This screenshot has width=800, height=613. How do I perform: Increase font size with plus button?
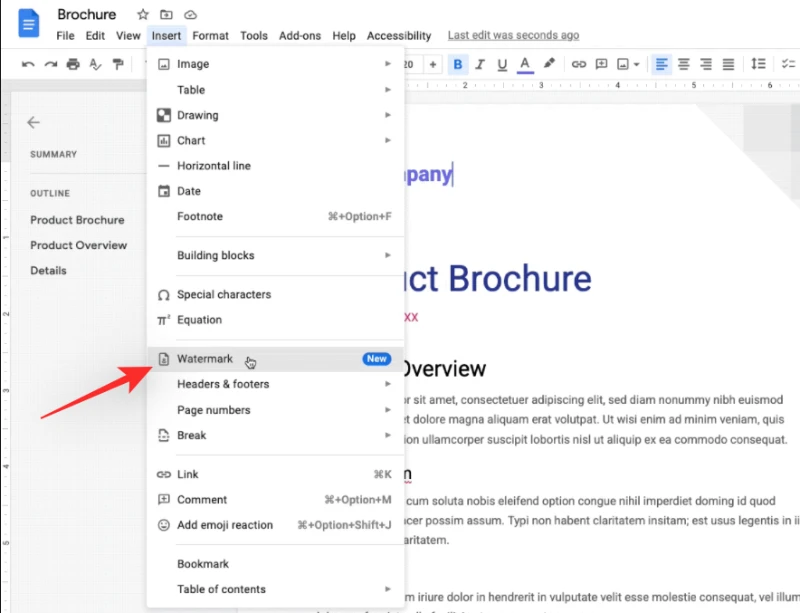[x=433, y=64]
